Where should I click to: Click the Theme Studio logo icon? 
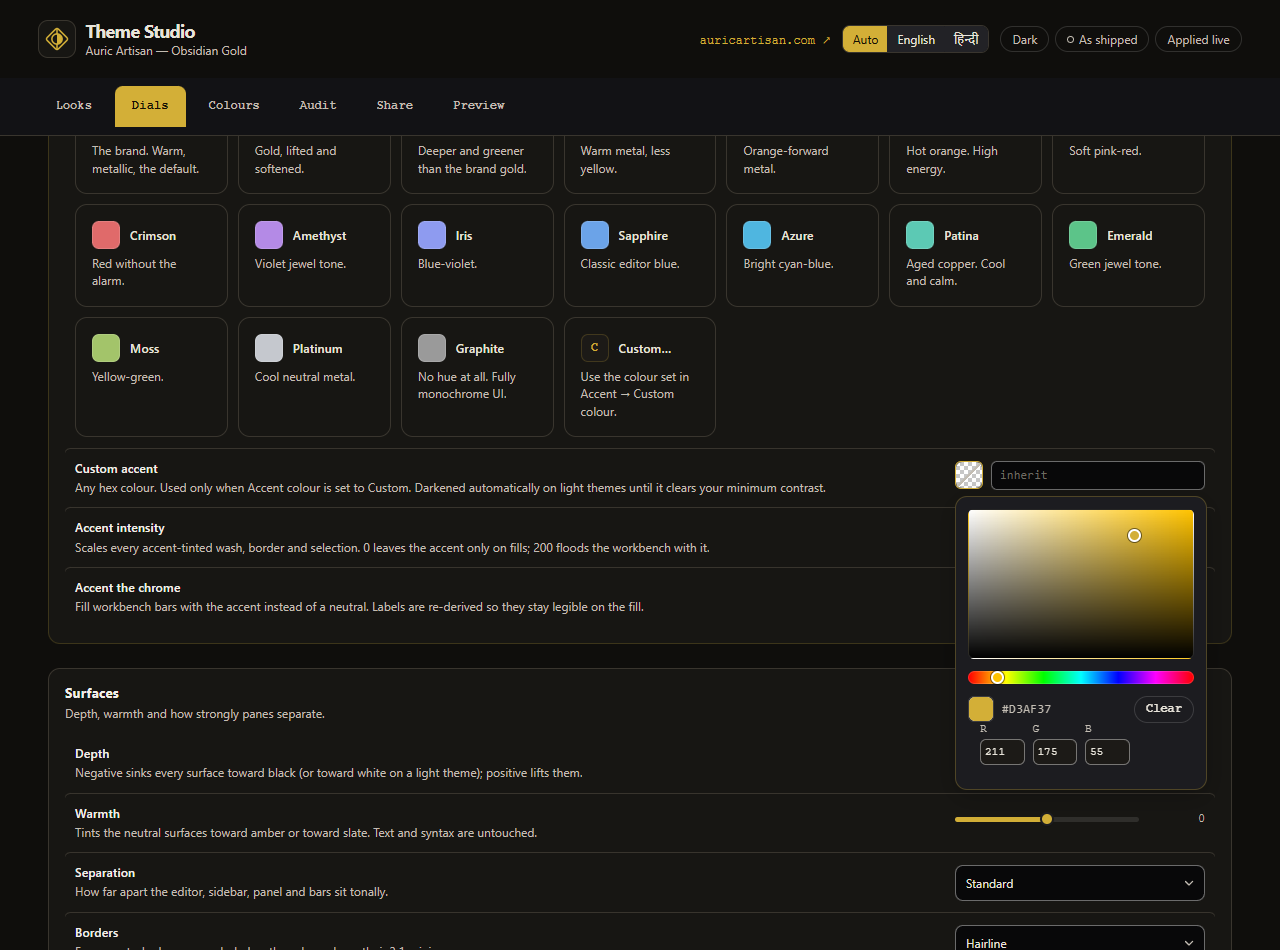57,39
